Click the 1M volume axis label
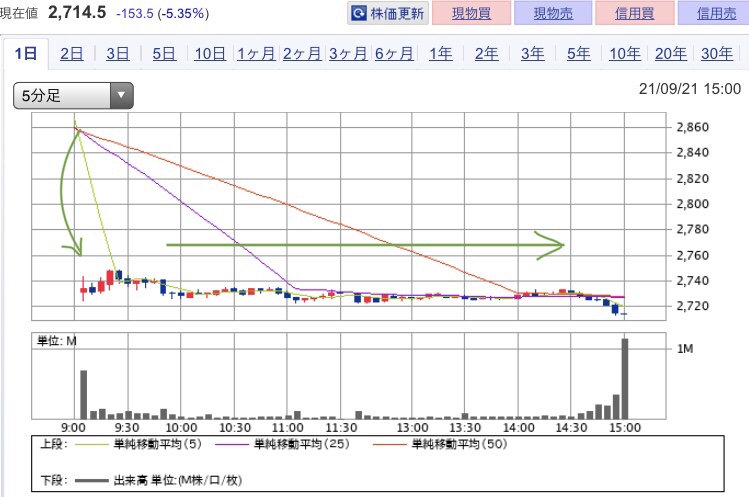The image size is (749, 497). 685,349
